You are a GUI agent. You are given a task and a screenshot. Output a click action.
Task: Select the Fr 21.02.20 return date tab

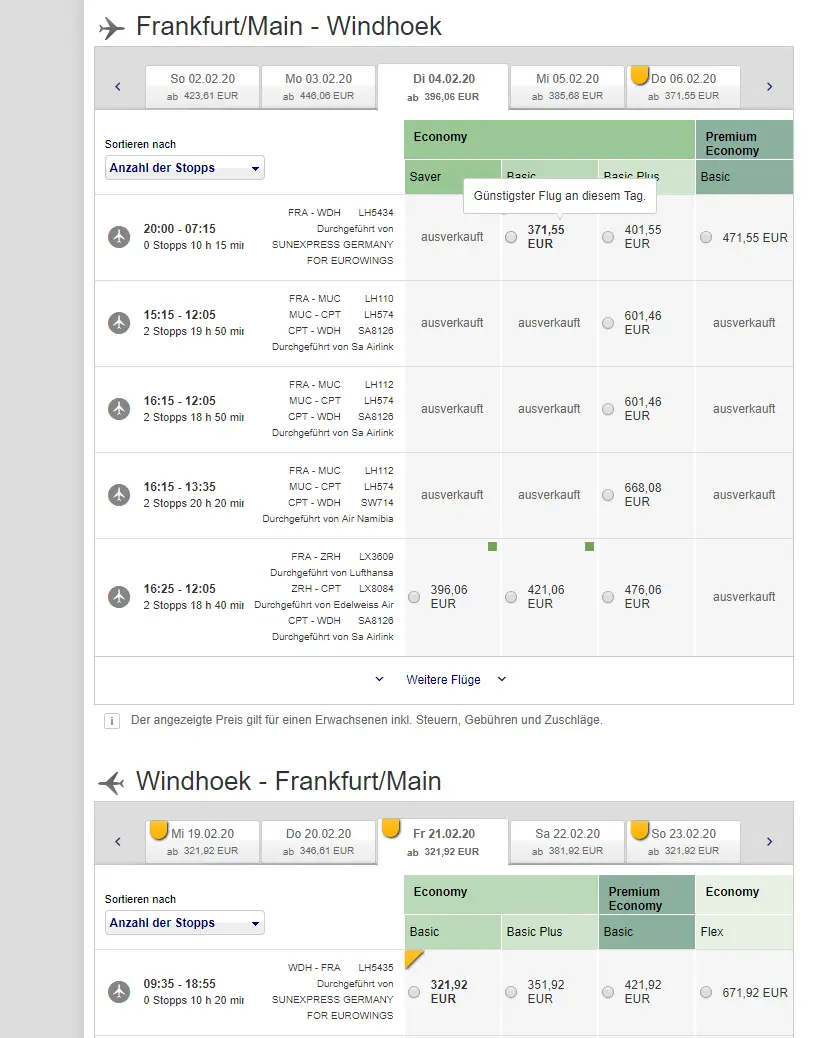(443, 842)
